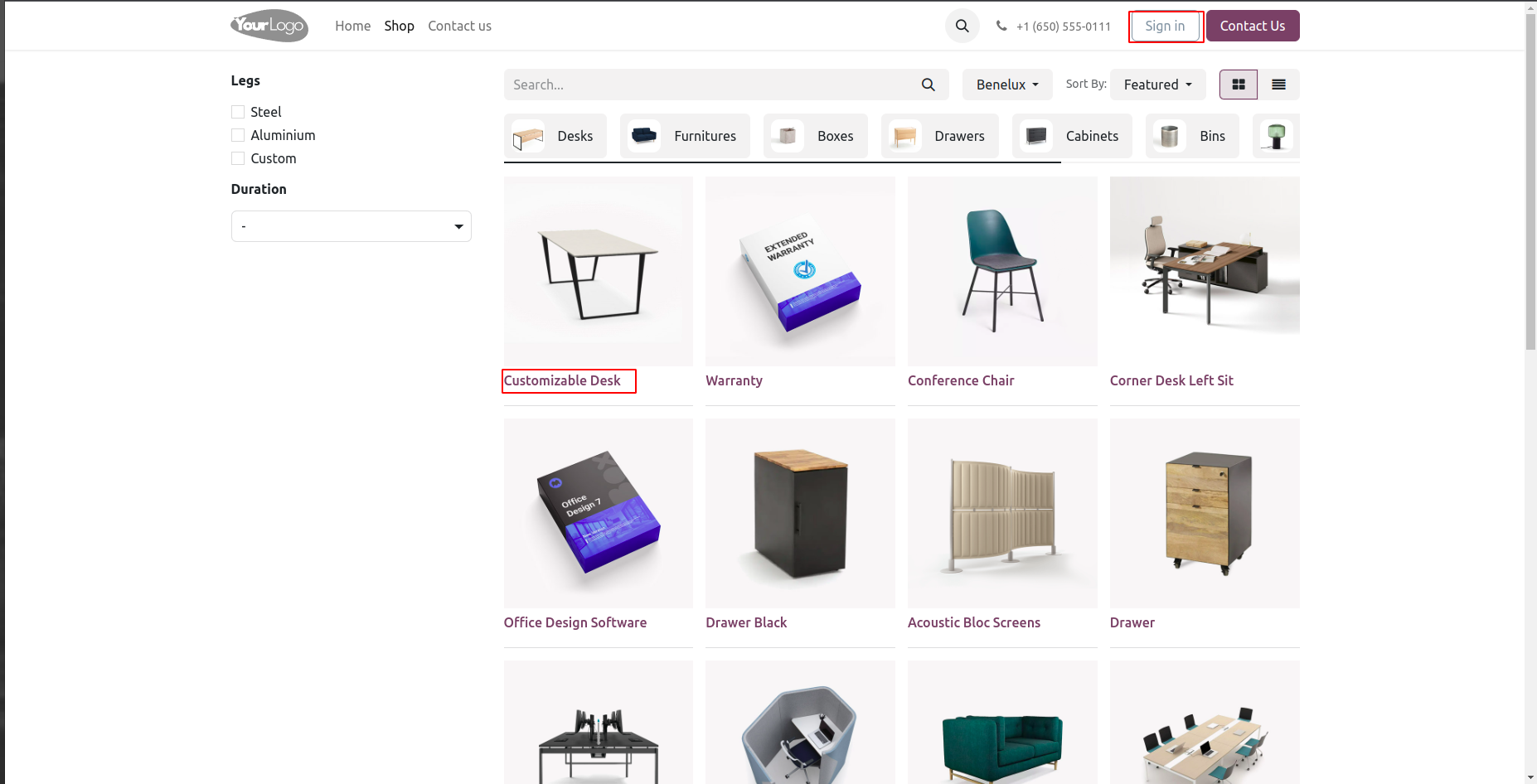The width and height of the screenshot is (1537, 784).
Task: Select the Desks category icon
Action: pyautogui.click(x=528, y=136)
